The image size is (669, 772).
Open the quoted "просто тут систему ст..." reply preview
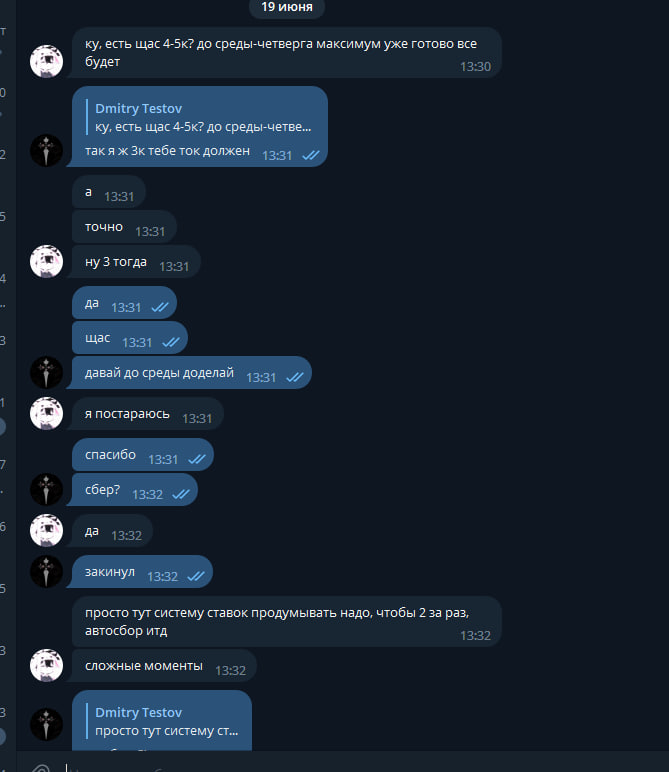point(166,722)
